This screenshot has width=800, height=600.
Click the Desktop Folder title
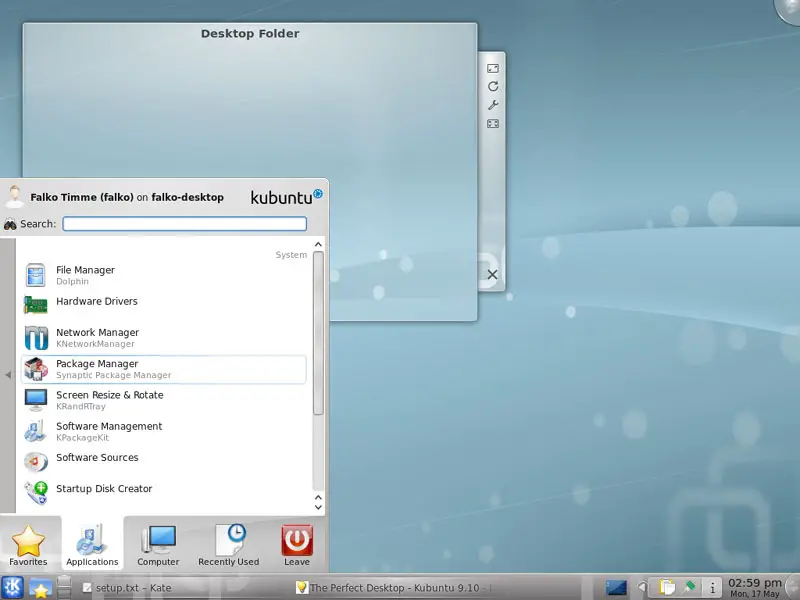[250, 34]
